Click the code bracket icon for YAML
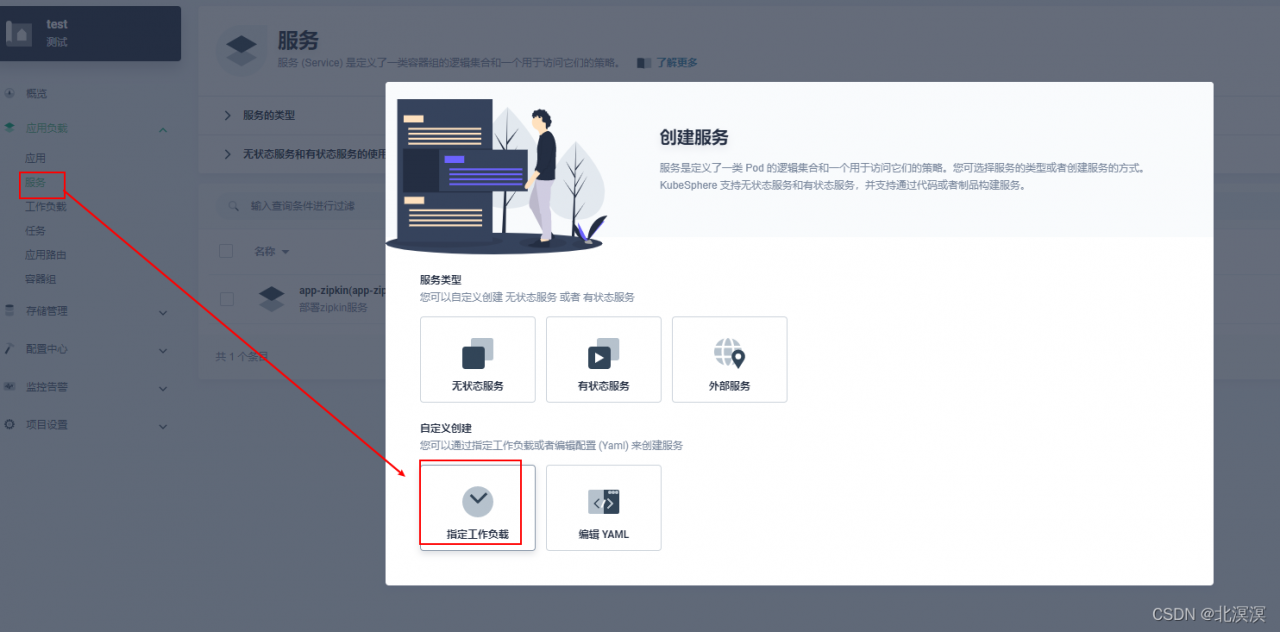 tap(604, 501)
